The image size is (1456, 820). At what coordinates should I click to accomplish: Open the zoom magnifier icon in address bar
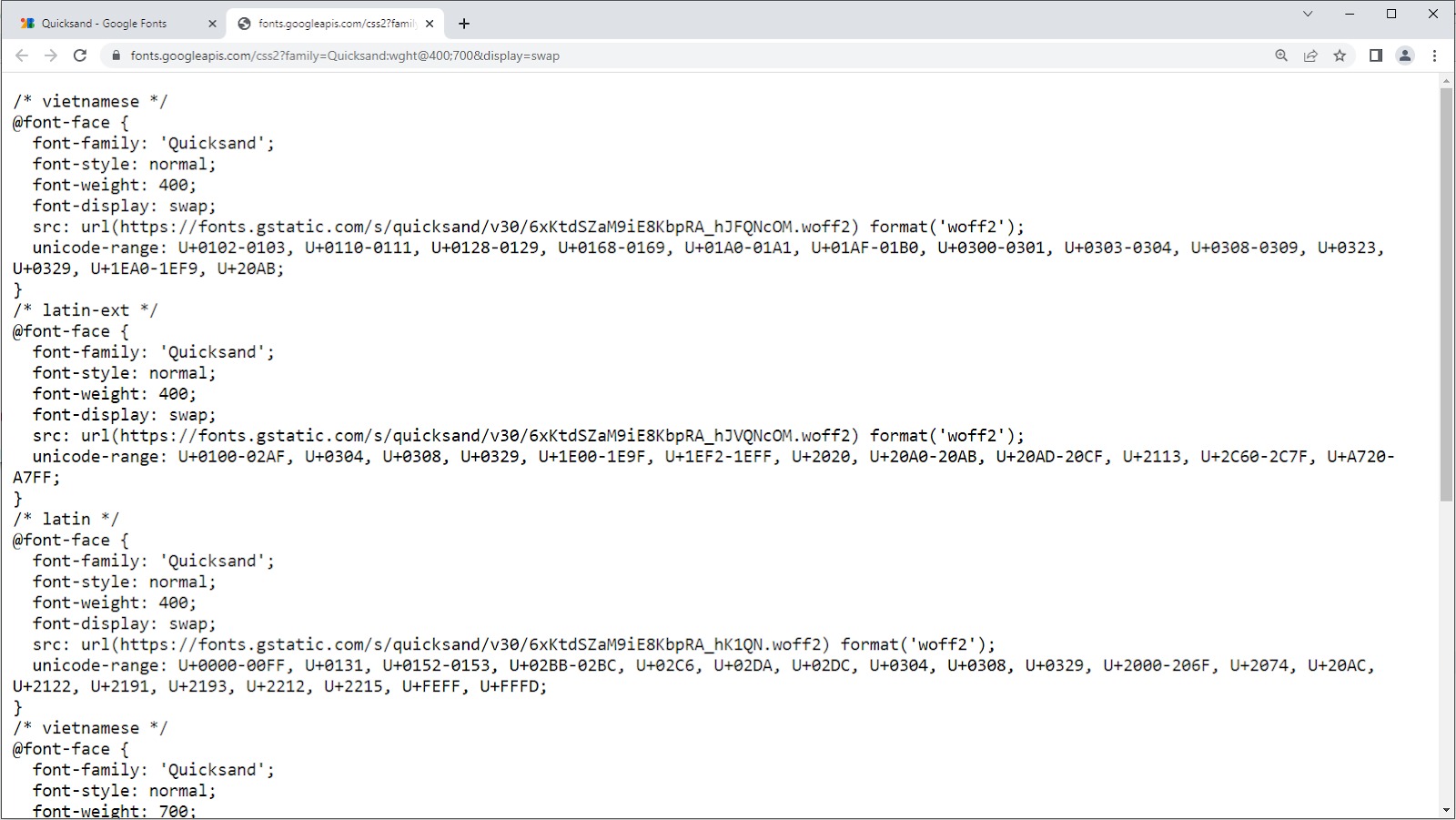[1281, 56]
